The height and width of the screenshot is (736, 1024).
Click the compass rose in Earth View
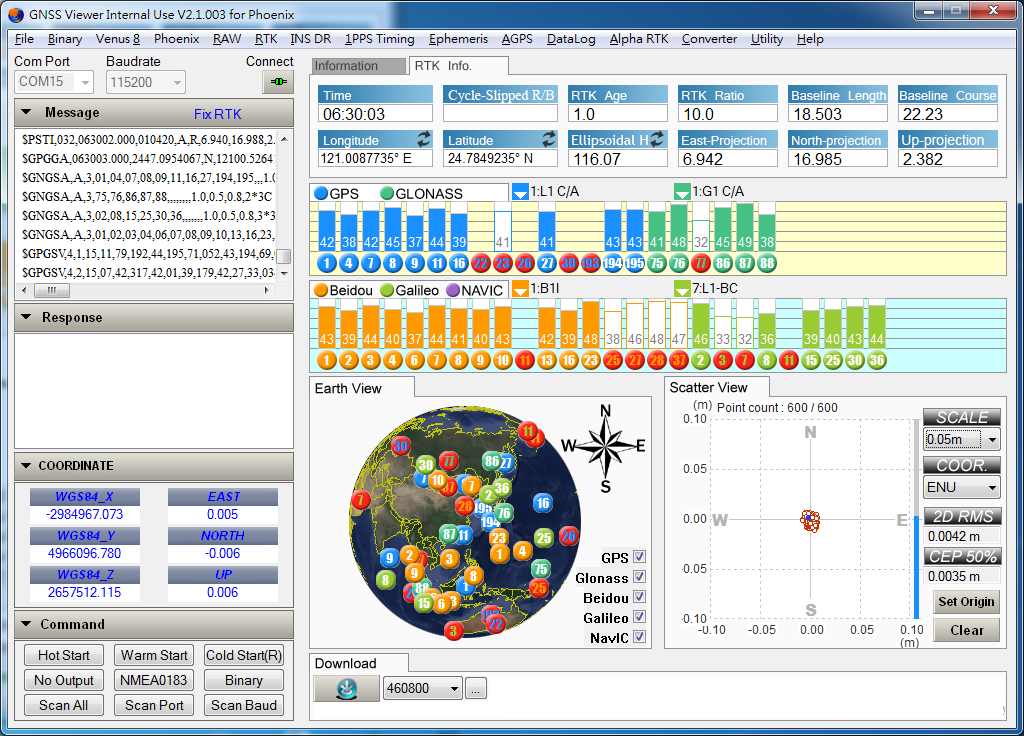604,446
